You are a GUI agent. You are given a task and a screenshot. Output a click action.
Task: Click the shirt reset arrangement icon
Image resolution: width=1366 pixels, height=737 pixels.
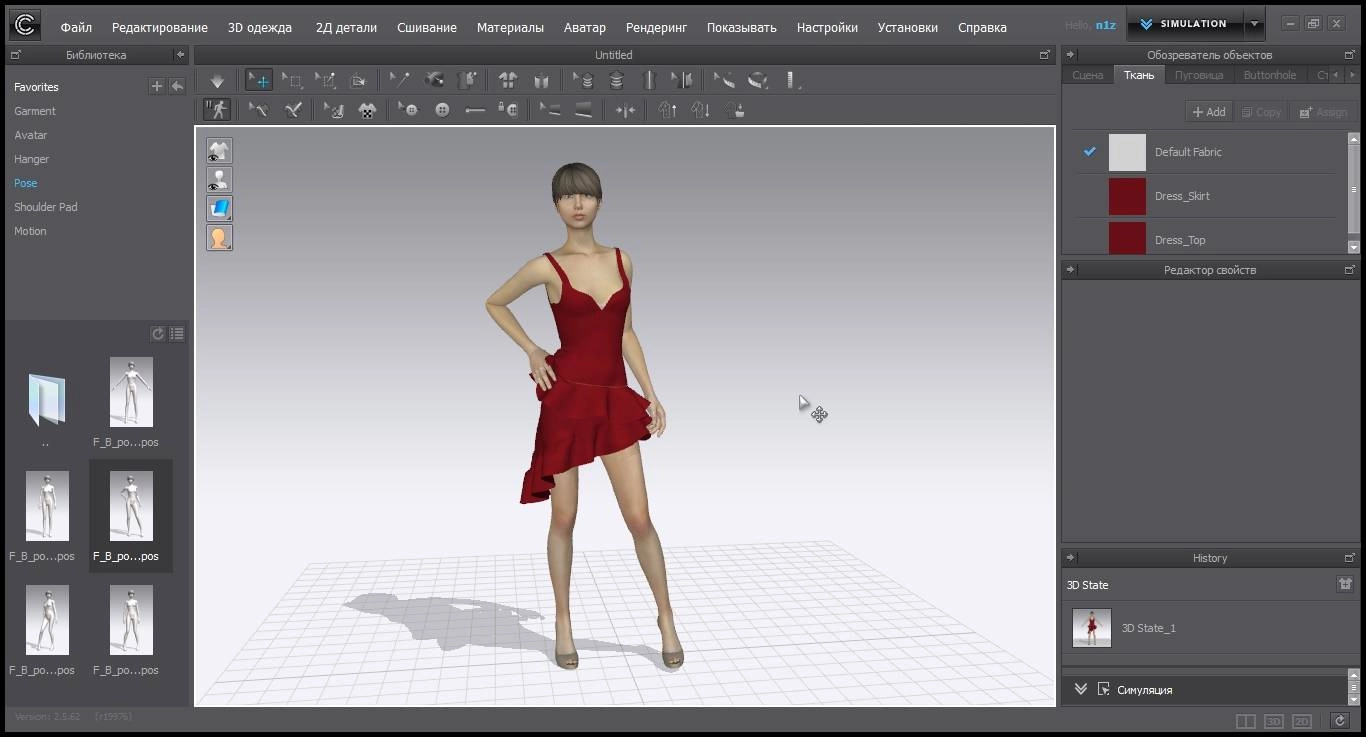pos(508,80)
